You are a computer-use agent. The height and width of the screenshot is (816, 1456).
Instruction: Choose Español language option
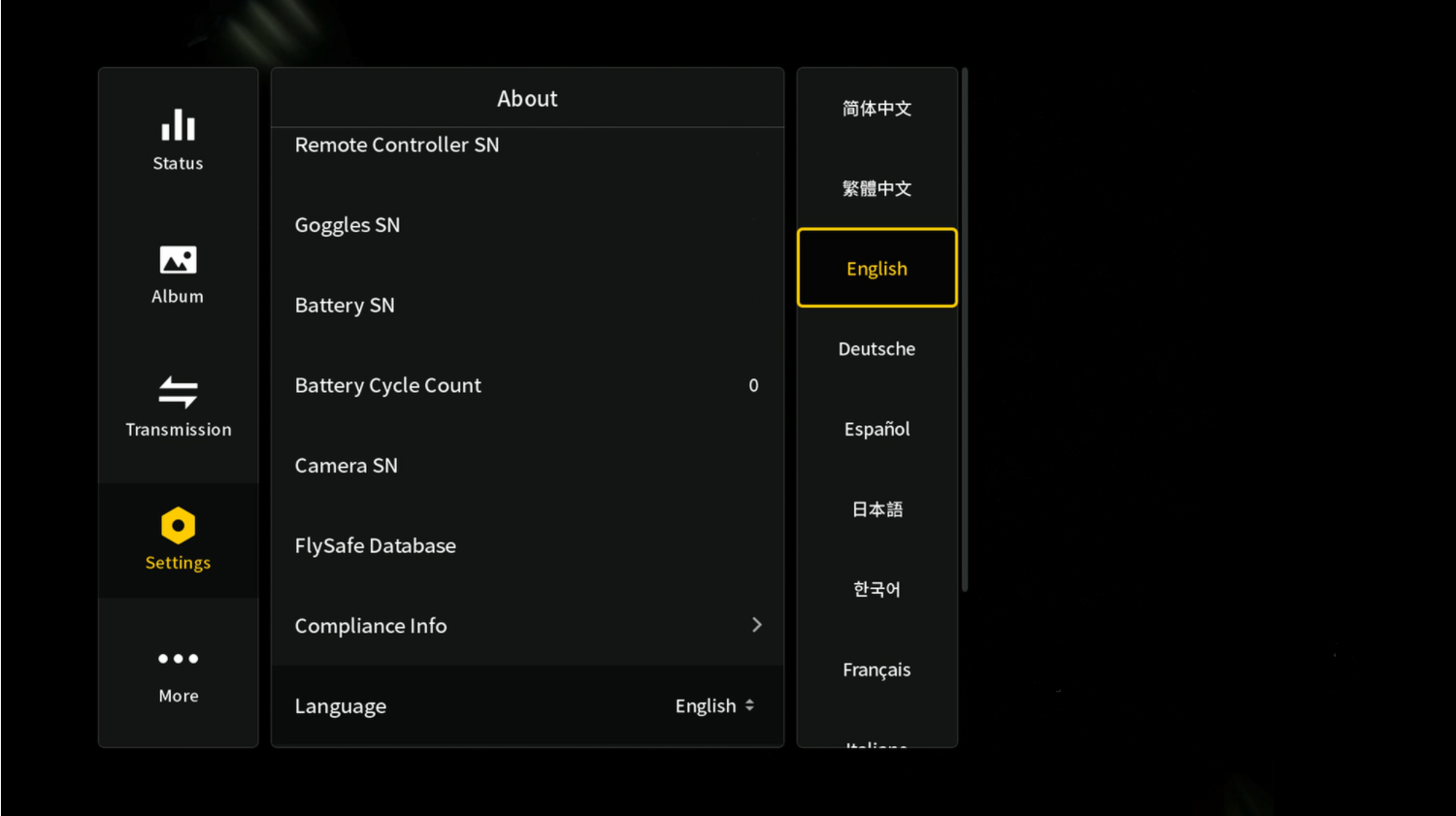click(x=877, y=429)
